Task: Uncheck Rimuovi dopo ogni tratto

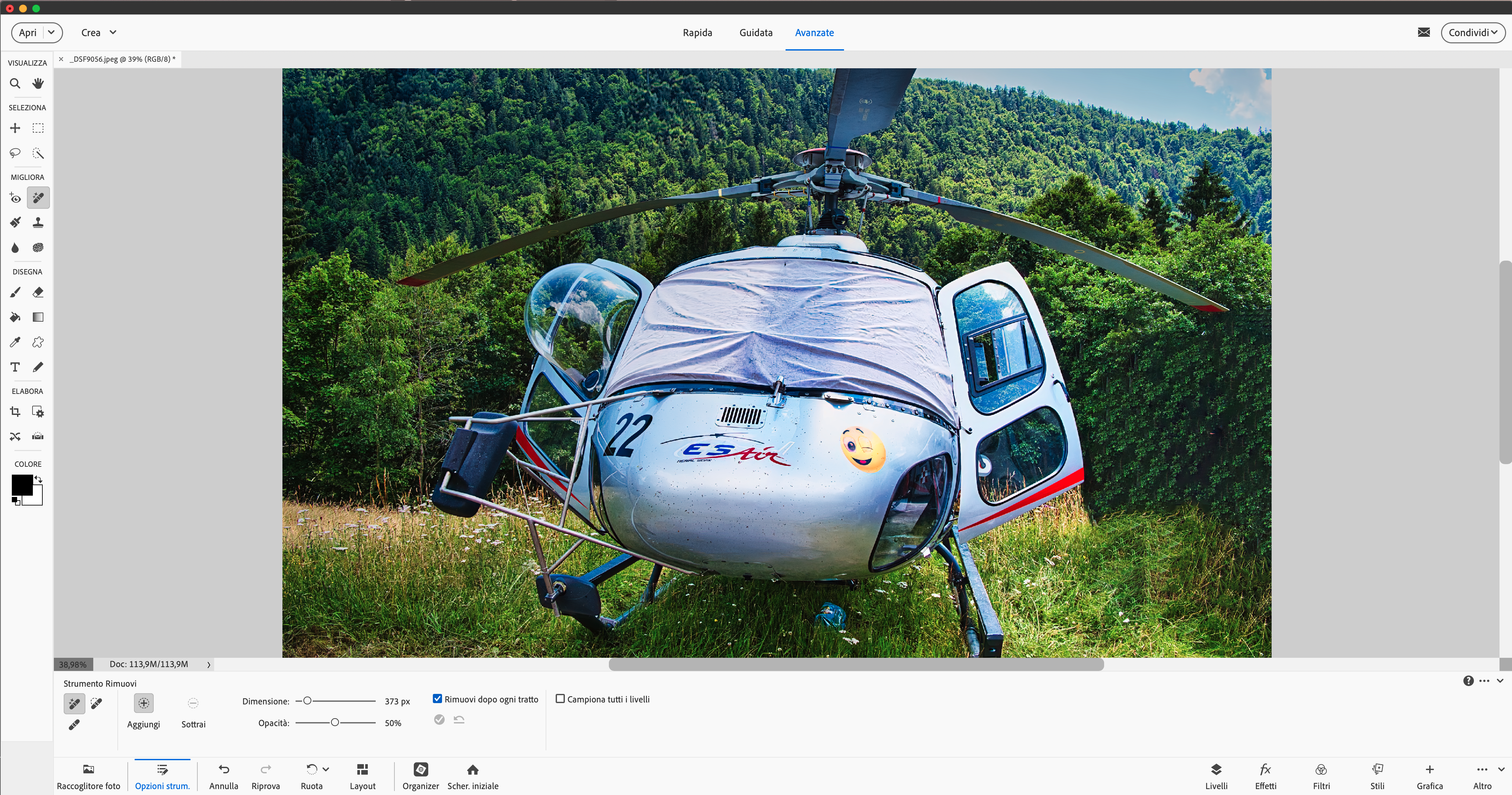Action: coord(437,699)
